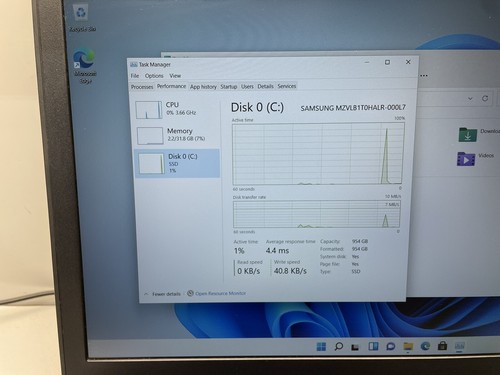Click the 4.4 ms average response value

pos(277,251)
